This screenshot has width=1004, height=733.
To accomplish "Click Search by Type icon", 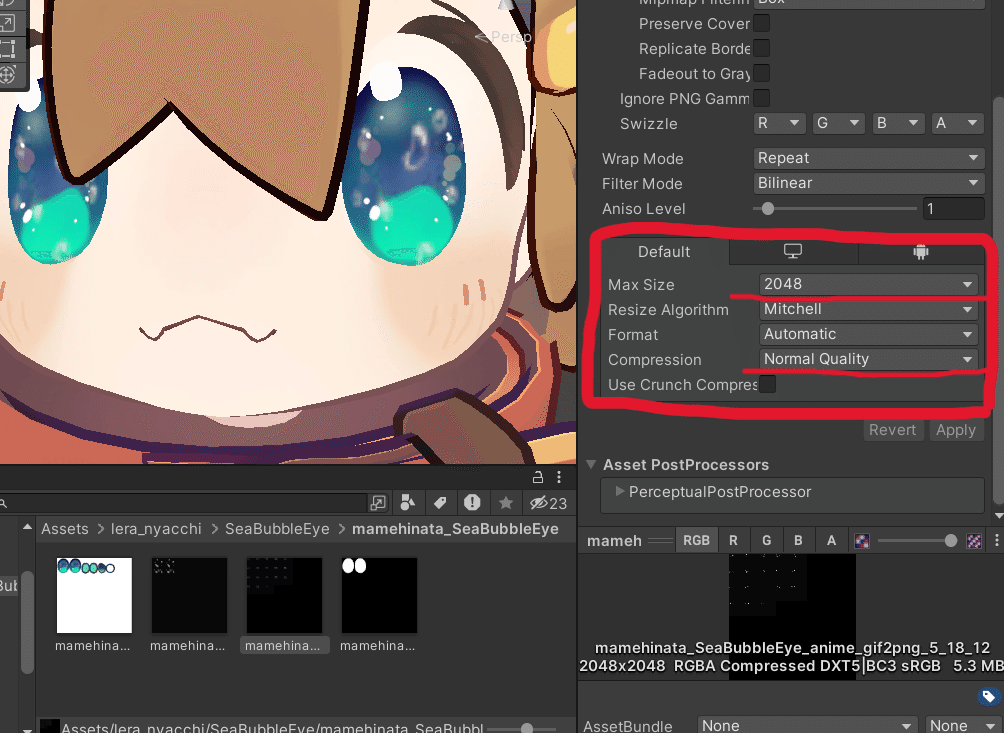I will [x=407, y=503].
